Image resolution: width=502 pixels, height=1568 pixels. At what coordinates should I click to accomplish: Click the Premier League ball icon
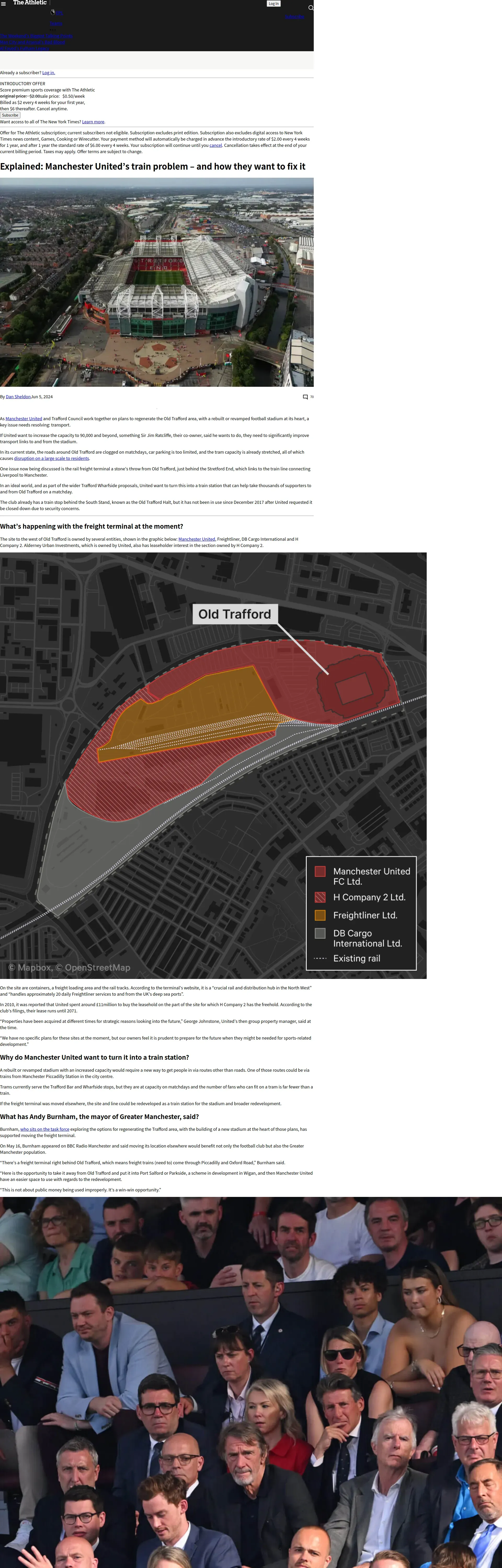click(53, 12)
